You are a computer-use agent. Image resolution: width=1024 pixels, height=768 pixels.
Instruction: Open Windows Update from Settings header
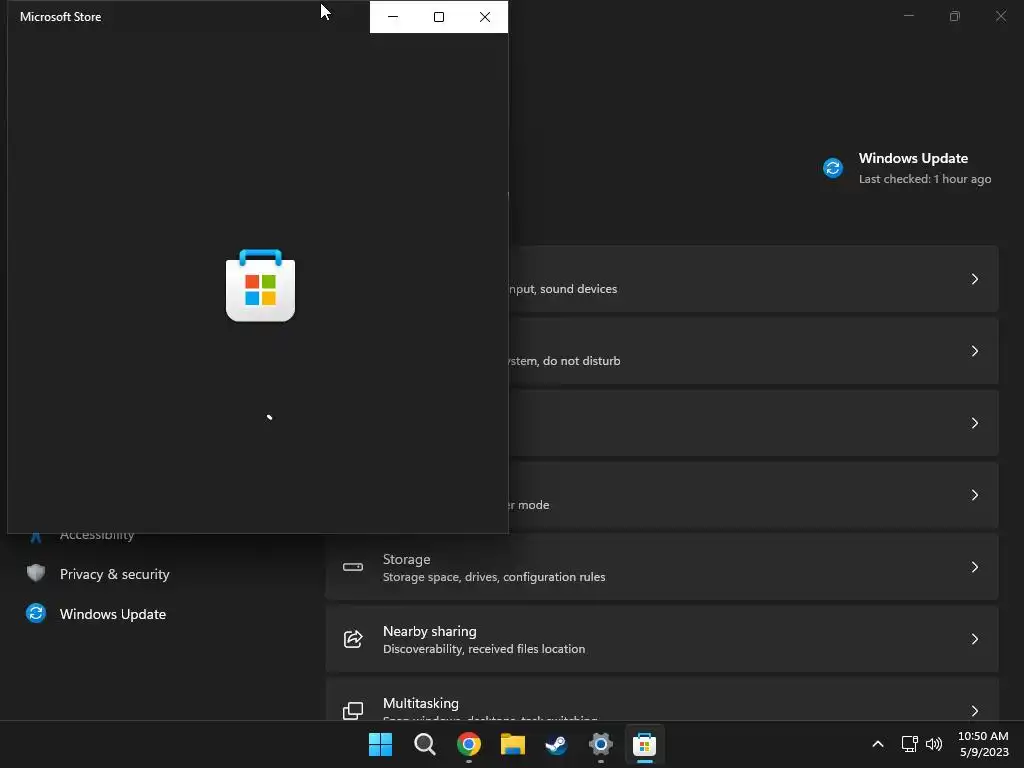click(x=907, y=168)
